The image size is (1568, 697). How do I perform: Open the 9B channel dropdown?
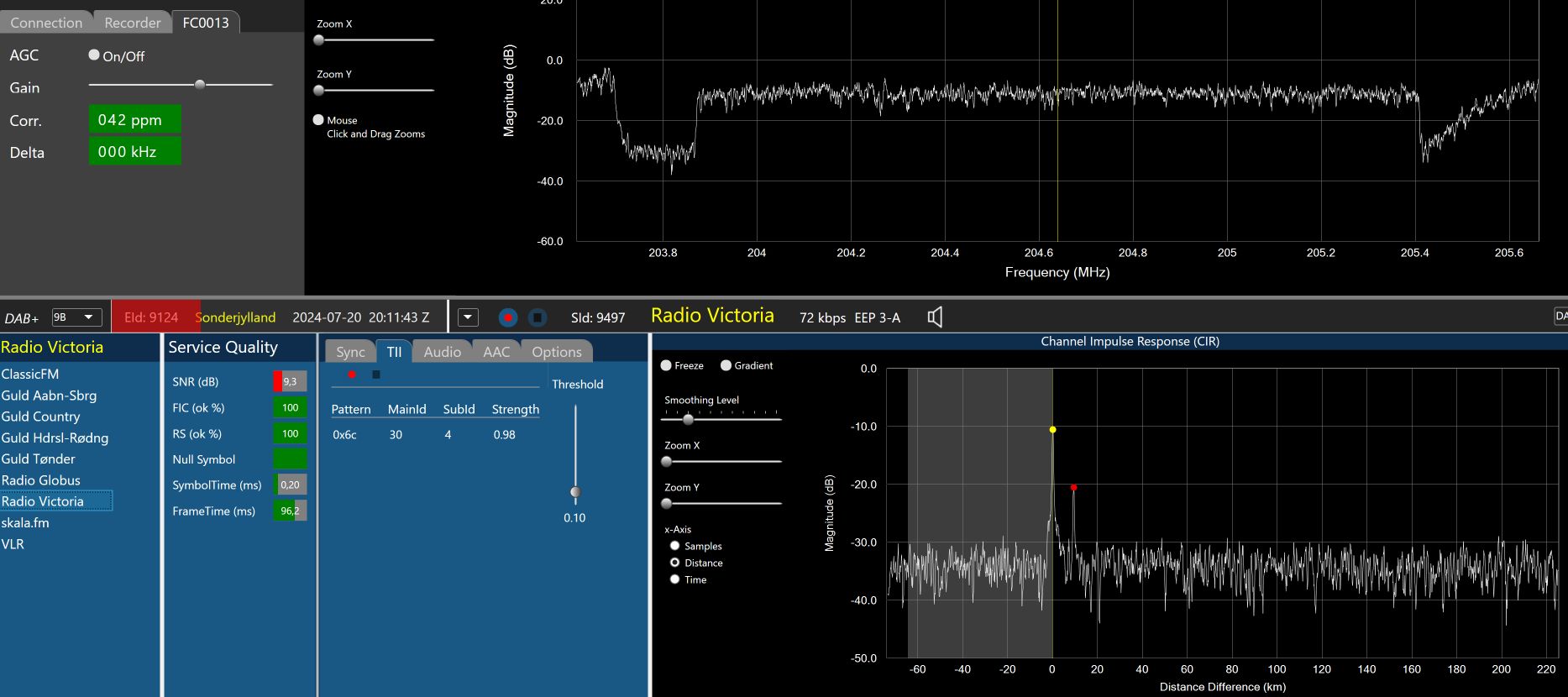[76, 317]
